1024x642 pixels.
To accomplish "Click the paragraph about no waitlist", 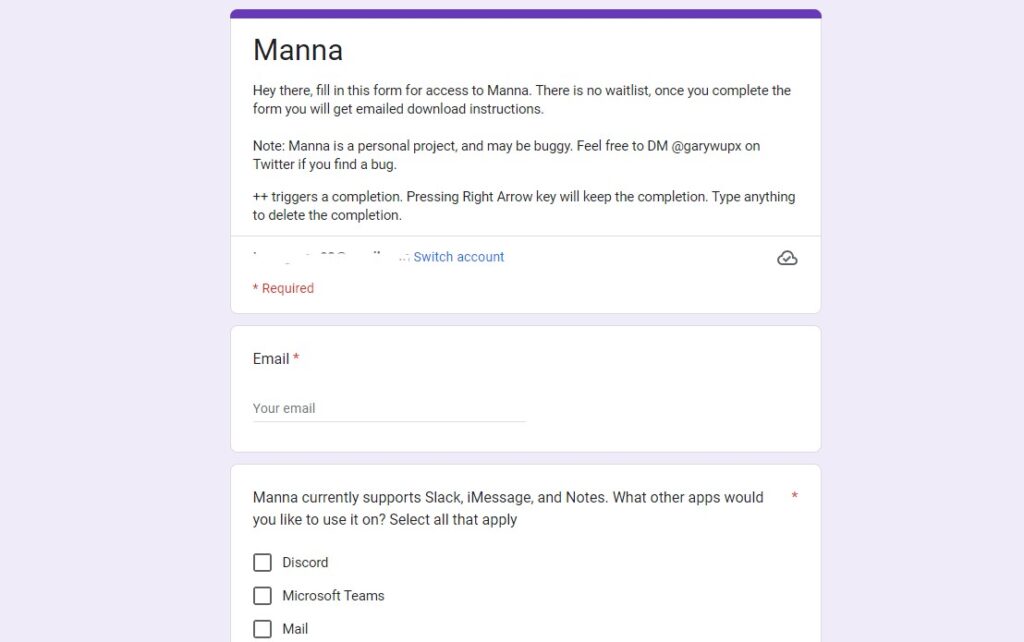I will click(x=521, y=99).
